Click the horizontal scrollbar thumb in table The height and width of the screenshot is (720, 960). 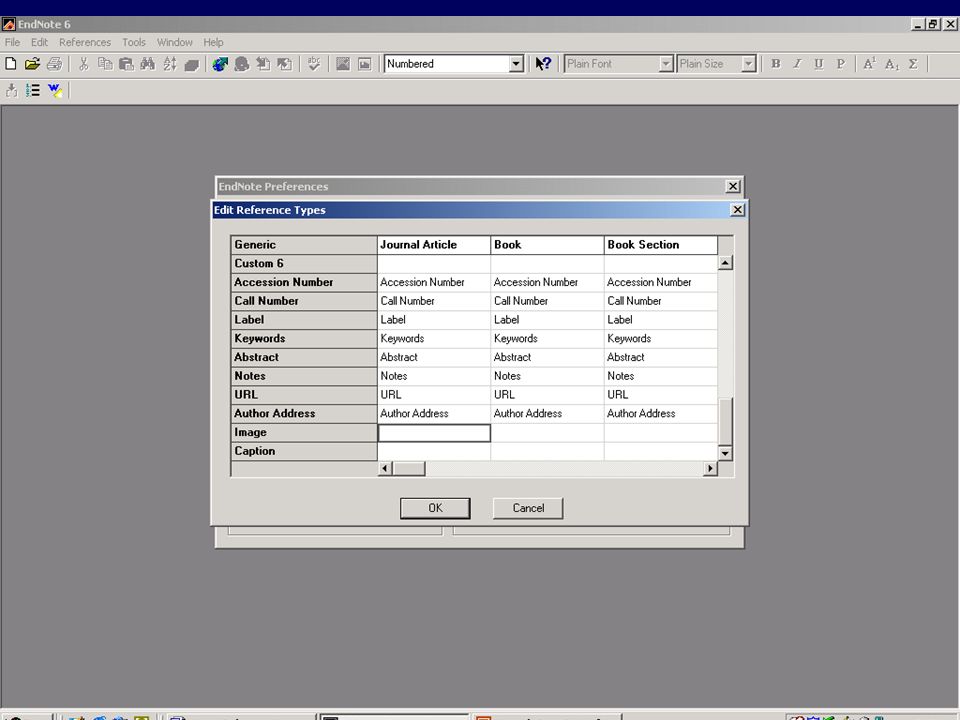pos(409,469)
